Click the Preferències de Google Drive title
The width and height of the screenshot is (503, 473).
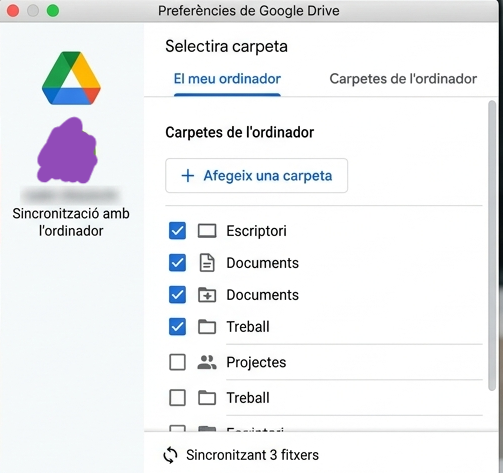249,11
